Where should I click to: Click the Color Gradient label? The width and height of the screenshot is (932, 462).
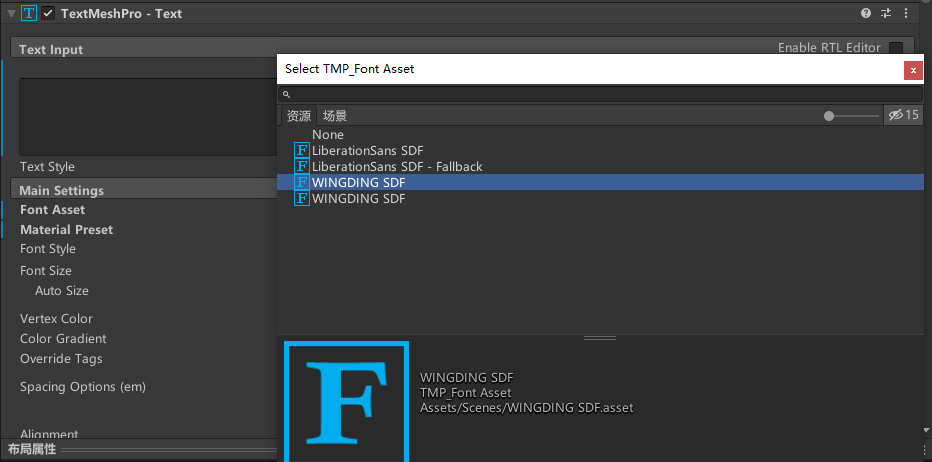click(x=63, y=339)
